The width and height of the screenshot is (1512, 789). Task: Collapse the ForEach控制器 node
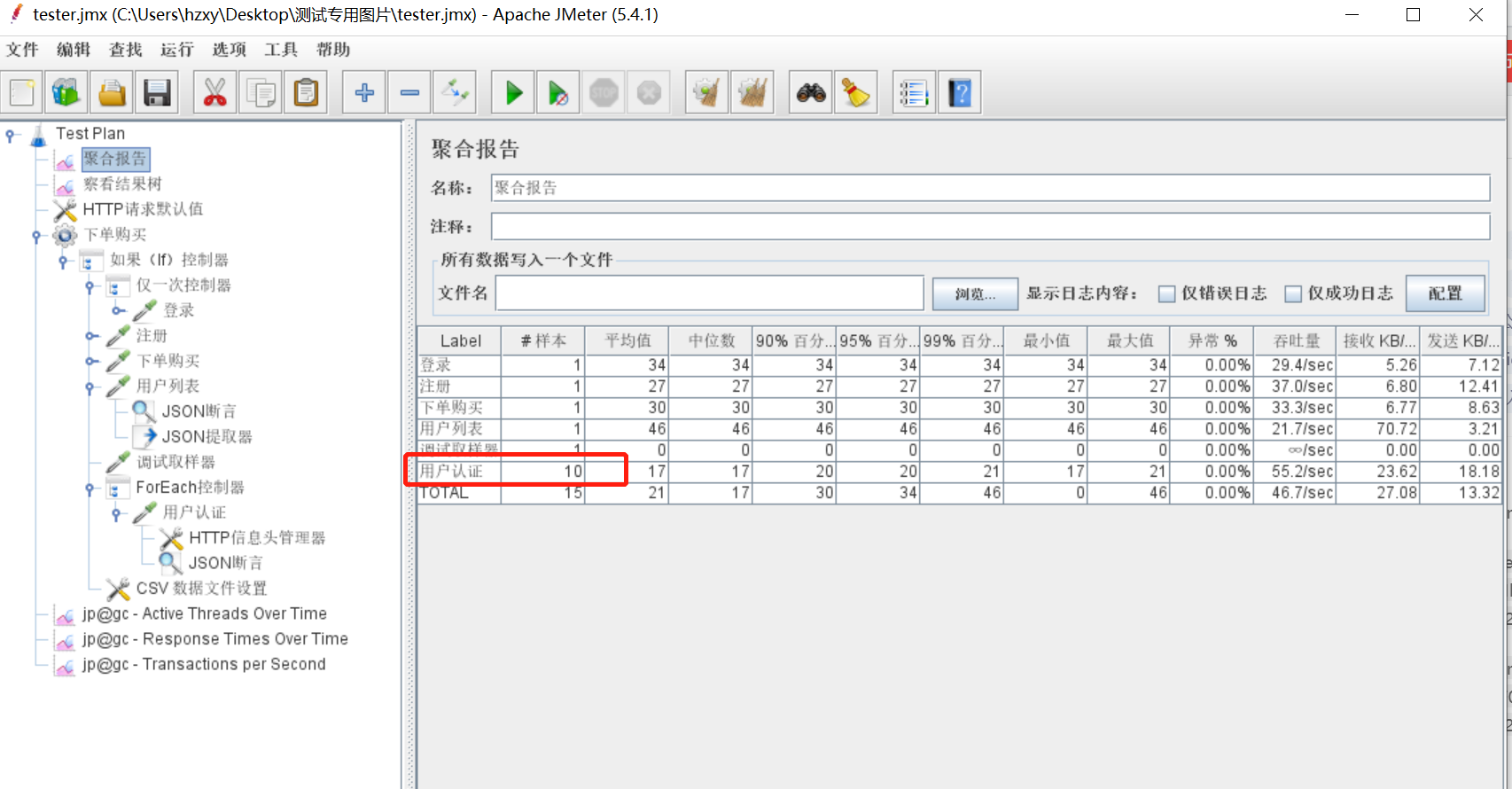click(x=90, y=488)
